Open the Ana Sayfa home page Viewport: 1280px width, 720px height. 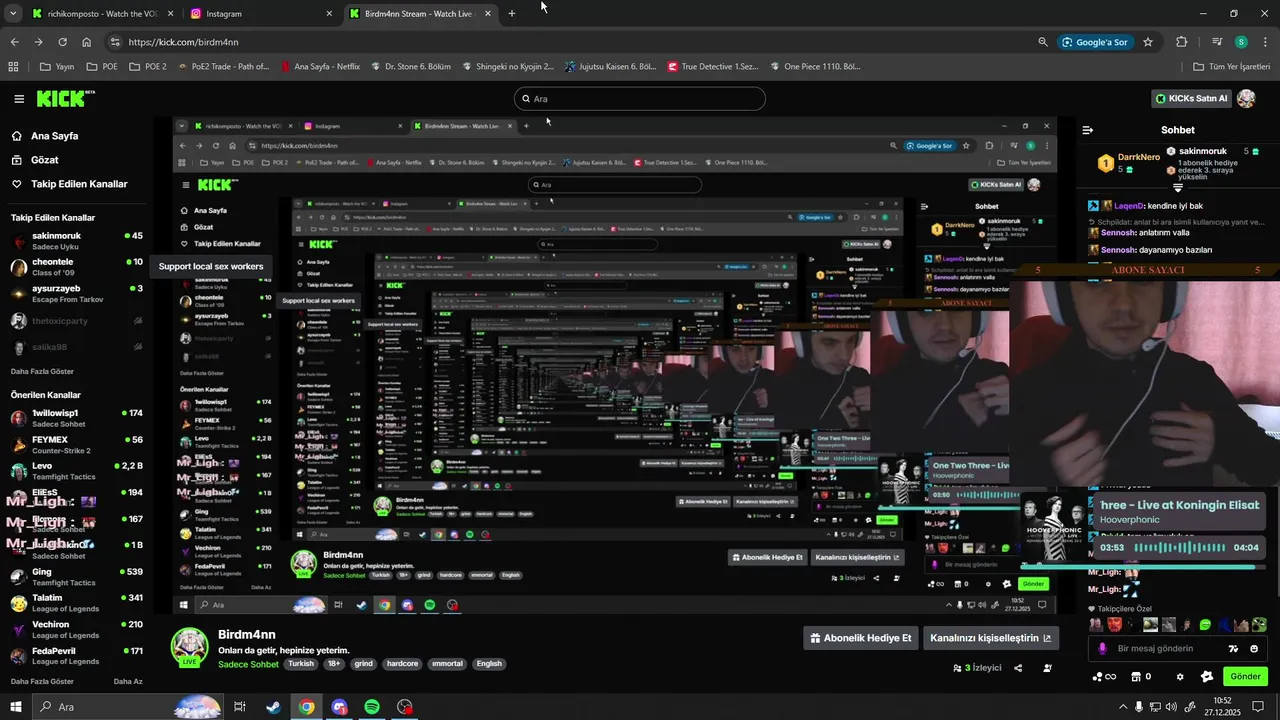(x=54, y=136)
